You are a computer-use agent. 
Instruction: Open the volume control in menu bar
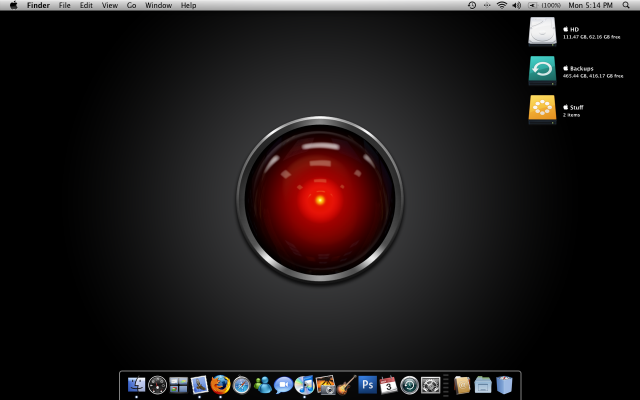pos(517,5)
